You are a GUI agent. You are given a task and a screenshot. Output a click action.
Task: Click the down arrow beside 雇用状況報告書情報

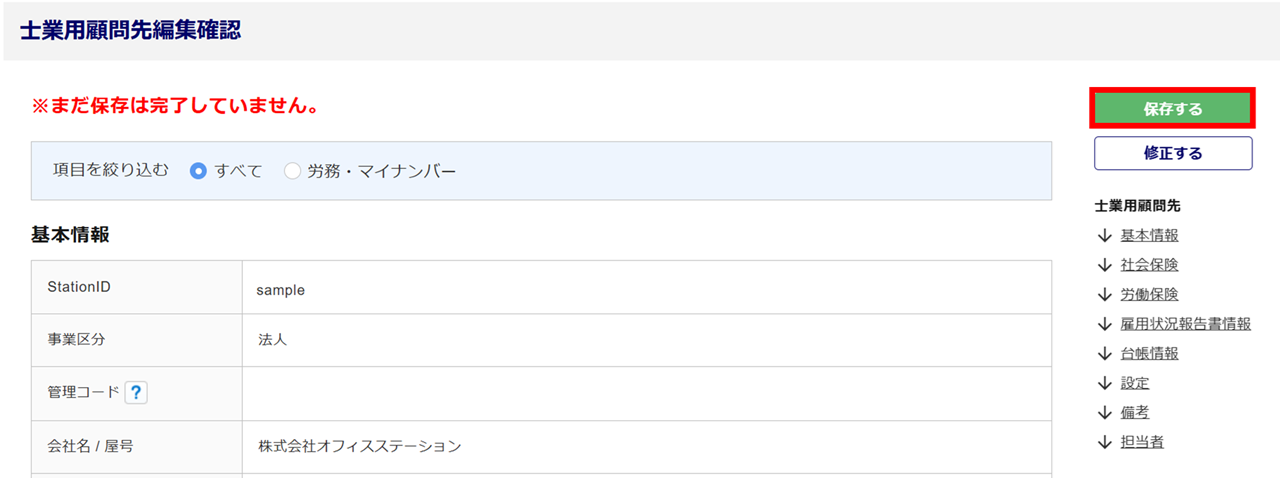click(1104, 324)
